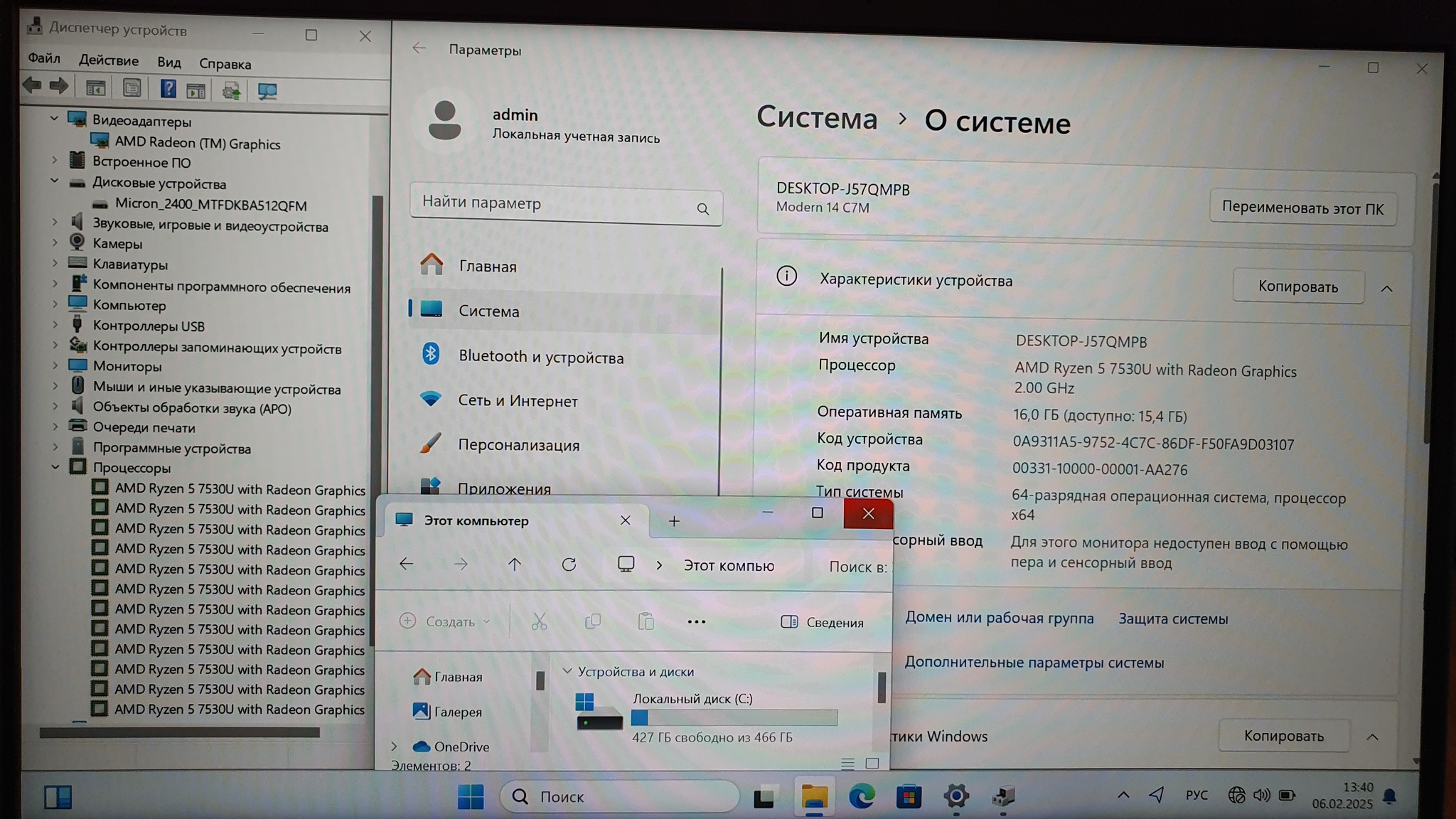The width and height of the screenshot is (1456, 819).
Task: Collapse the Процессоры tree node
Action: tap(55, 467)
